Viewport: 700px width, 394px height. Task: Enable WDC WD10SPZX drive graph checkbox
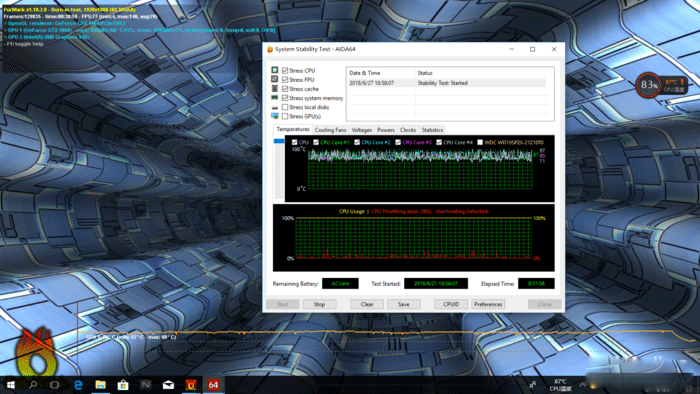(x=480, y=142)
